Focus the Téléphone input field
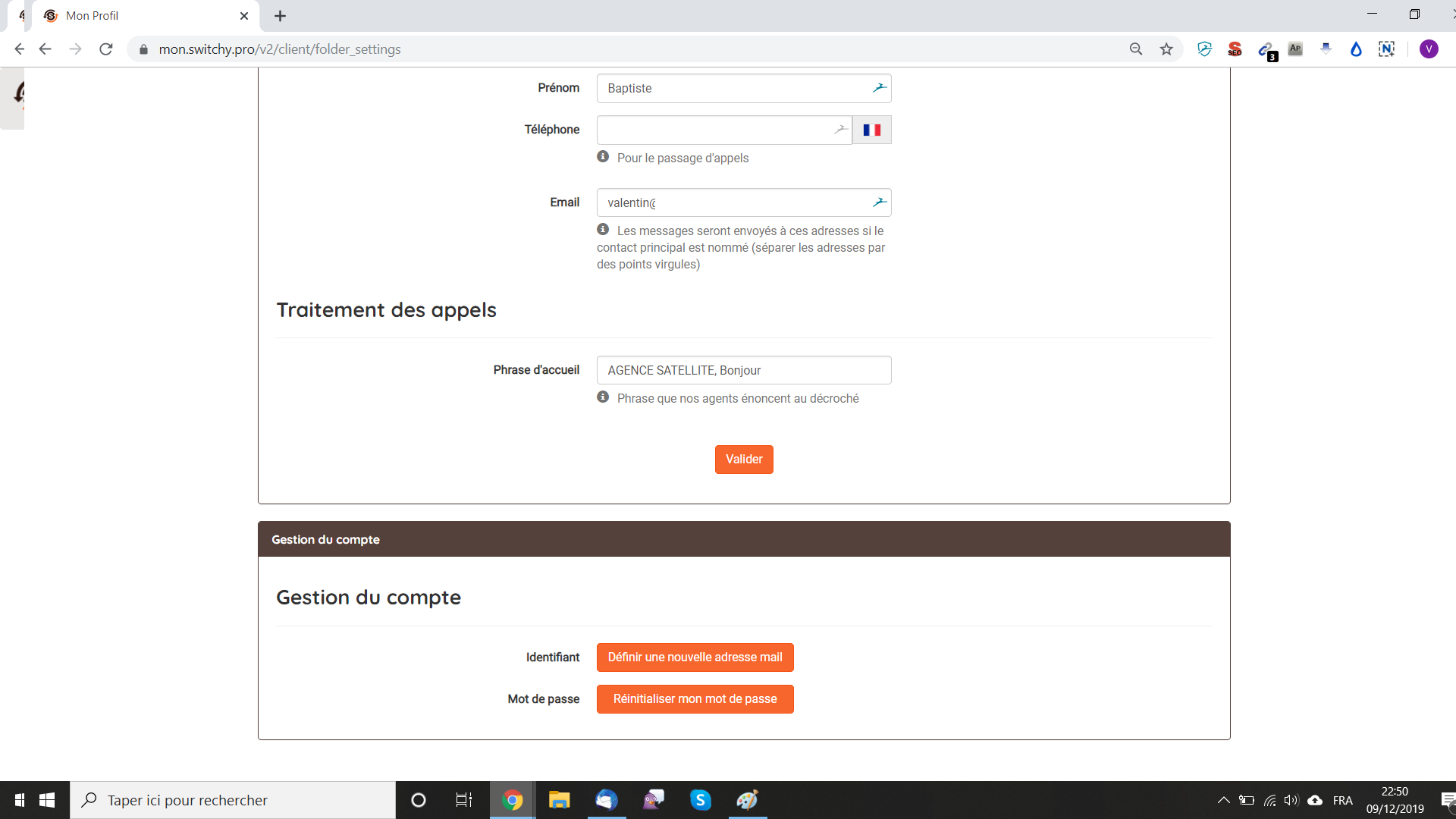The width and height of the screenshot is (1456, 819). point(724,130)
